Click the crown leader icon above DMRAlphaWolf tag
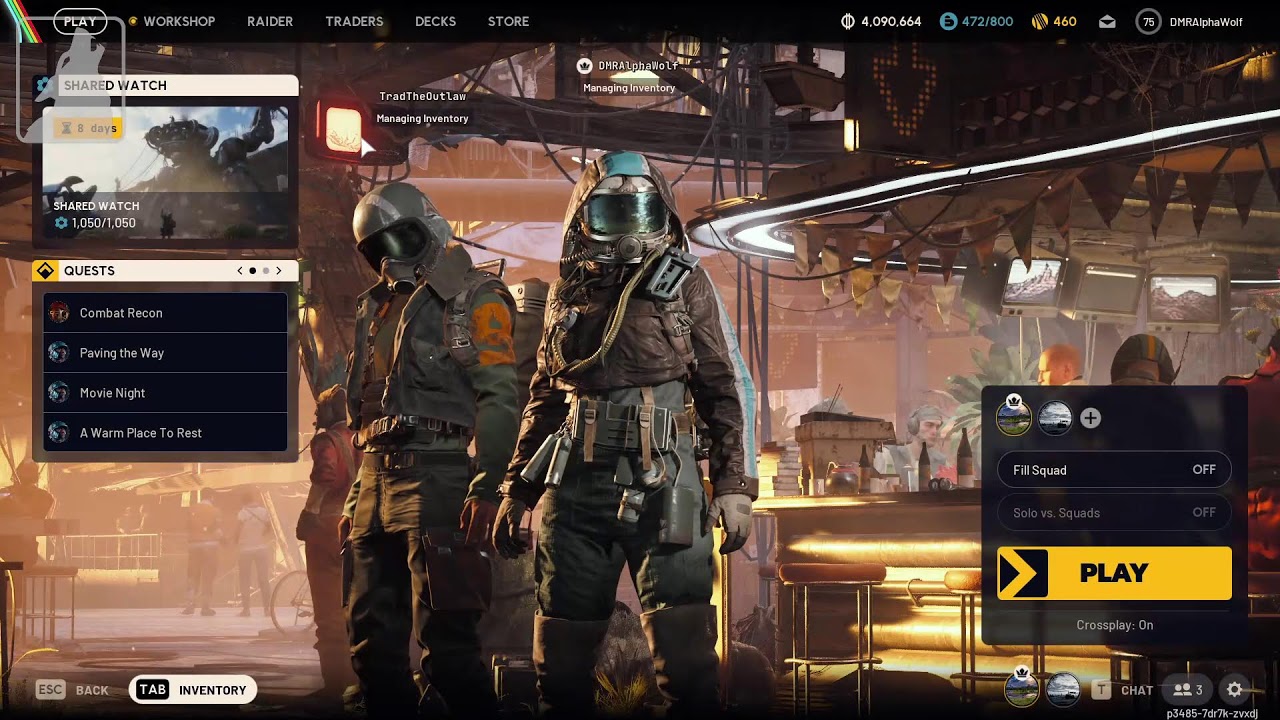Screen dimensions: 1280x720 click(585, 66)
